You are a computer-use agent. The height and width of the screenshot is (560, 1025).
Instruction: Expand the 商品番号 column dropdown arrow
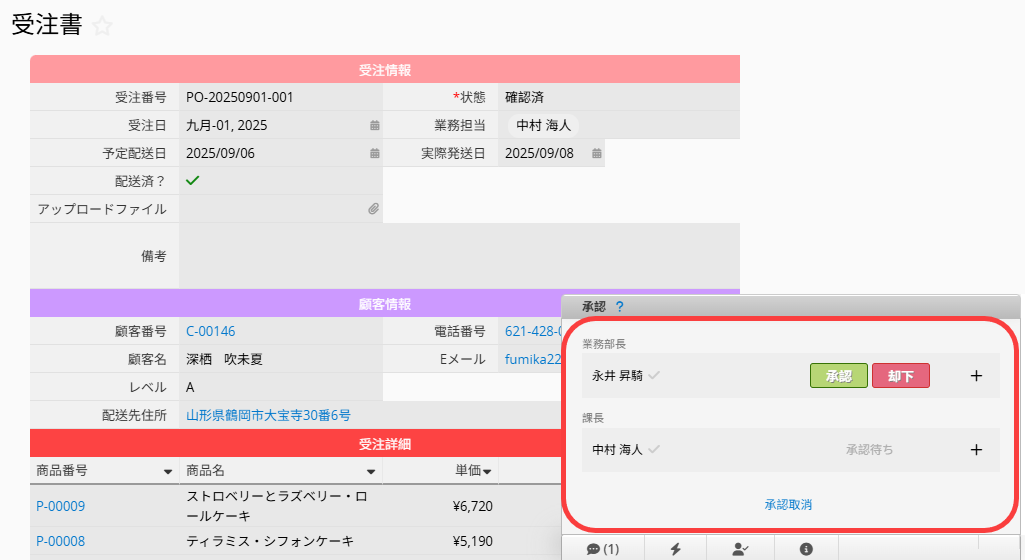point(168,471)
